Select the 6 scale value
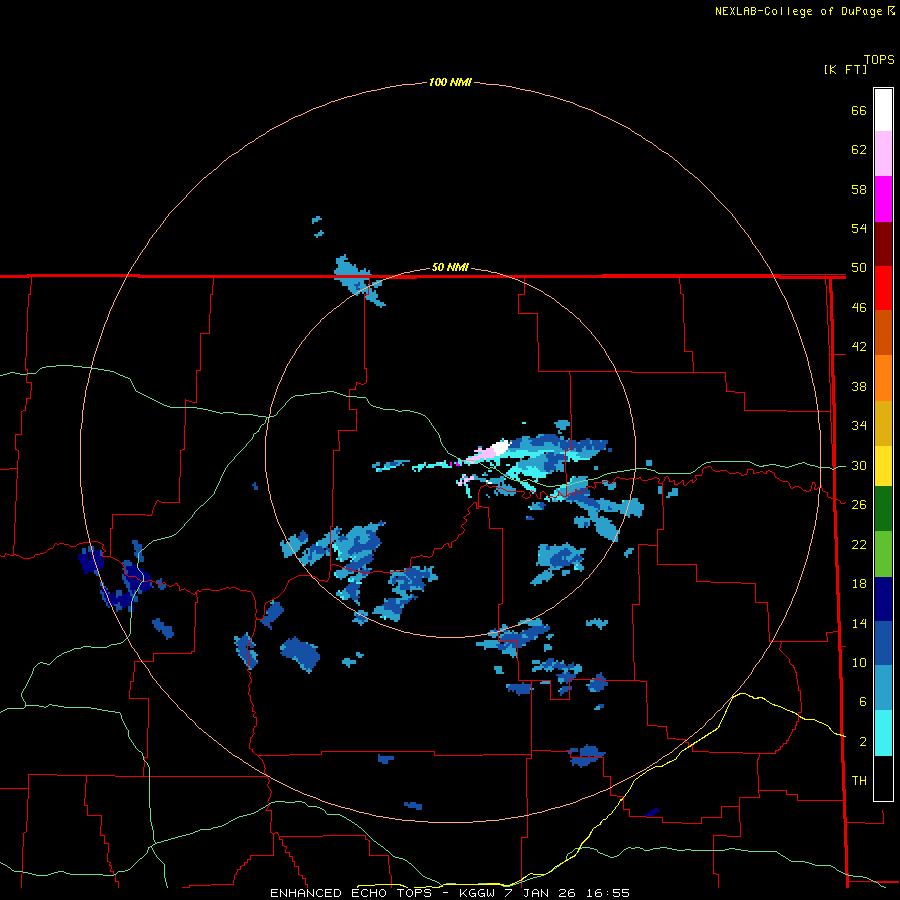 pos(862,702)
